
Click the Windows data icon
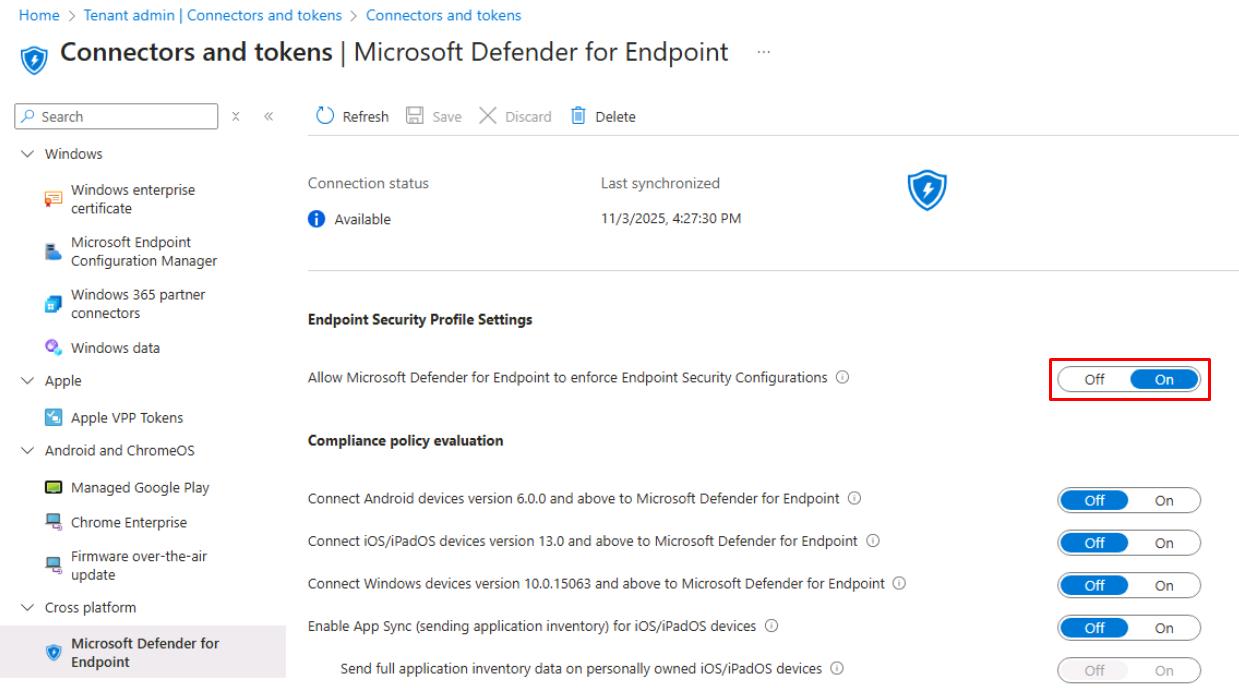pyautogui.click(x=54, y=348)
